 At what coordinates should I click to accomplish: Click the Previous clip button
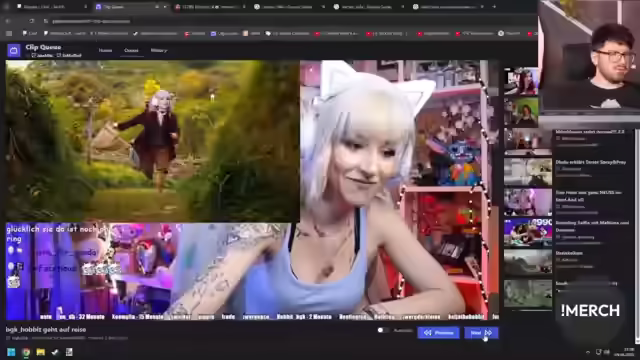coord(438,333)
